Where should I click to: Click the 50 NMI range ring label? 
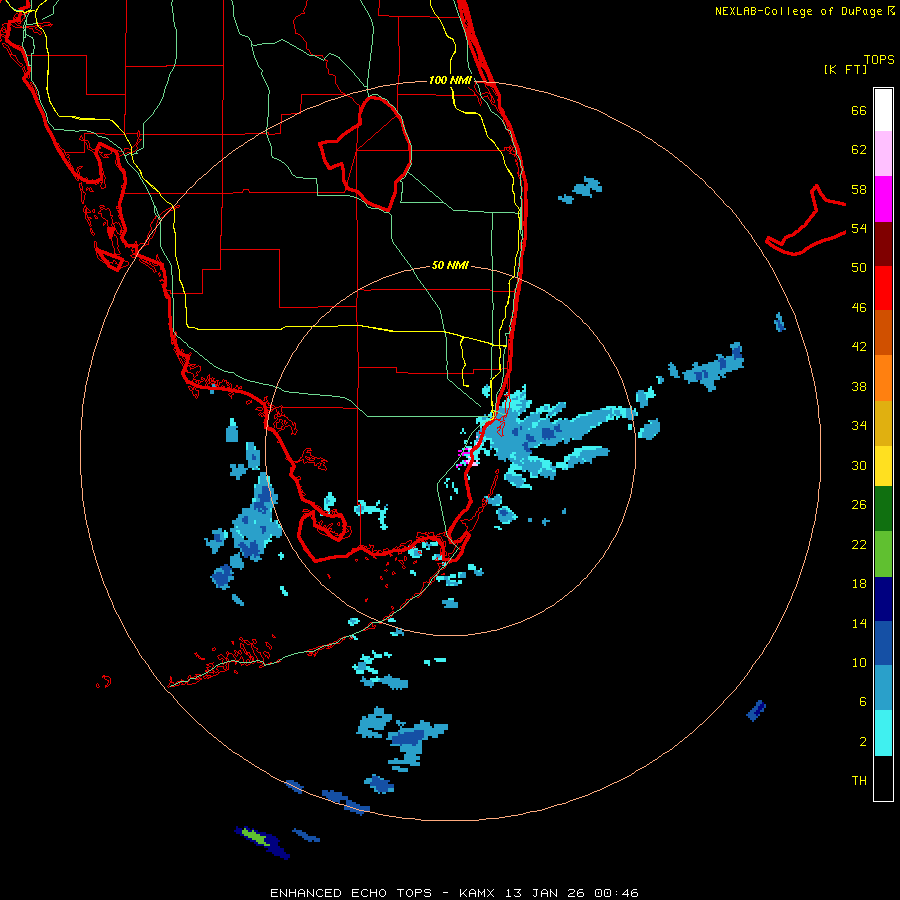click(450, 265)
